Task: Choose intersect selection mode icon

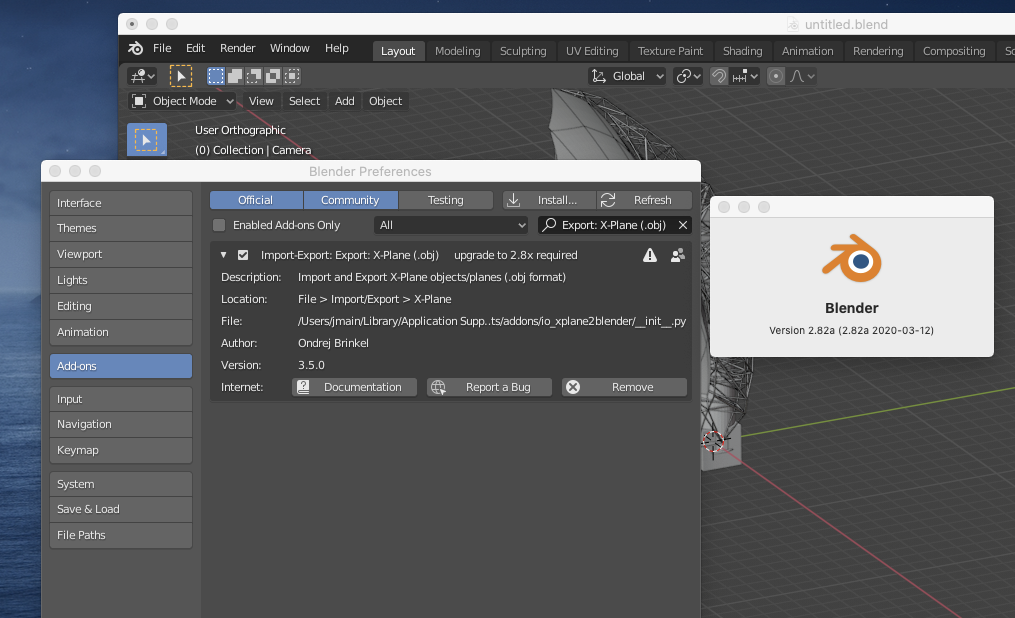Action: 293,76
